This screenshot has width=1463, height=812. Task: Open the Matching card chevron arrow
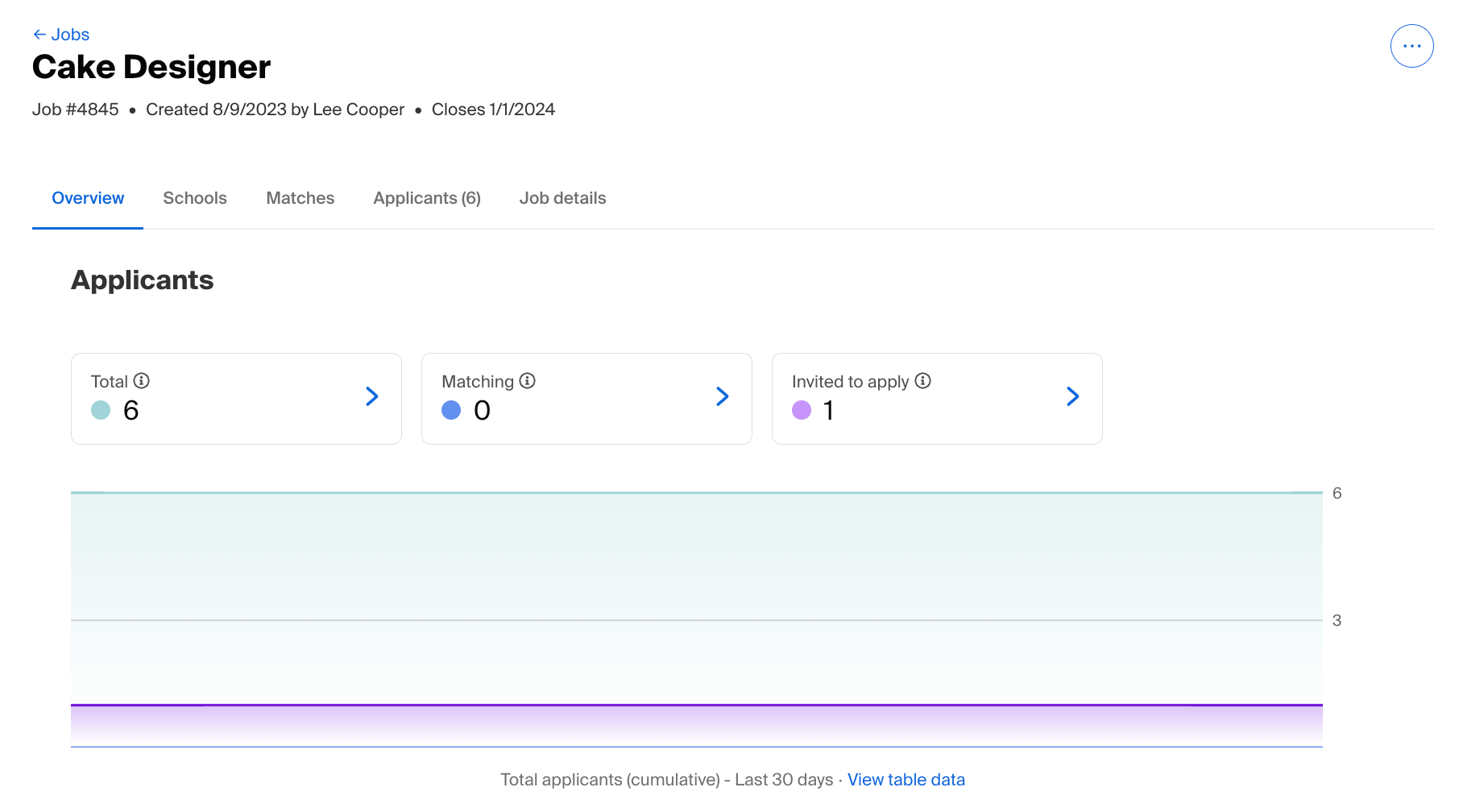click(723, 396)
